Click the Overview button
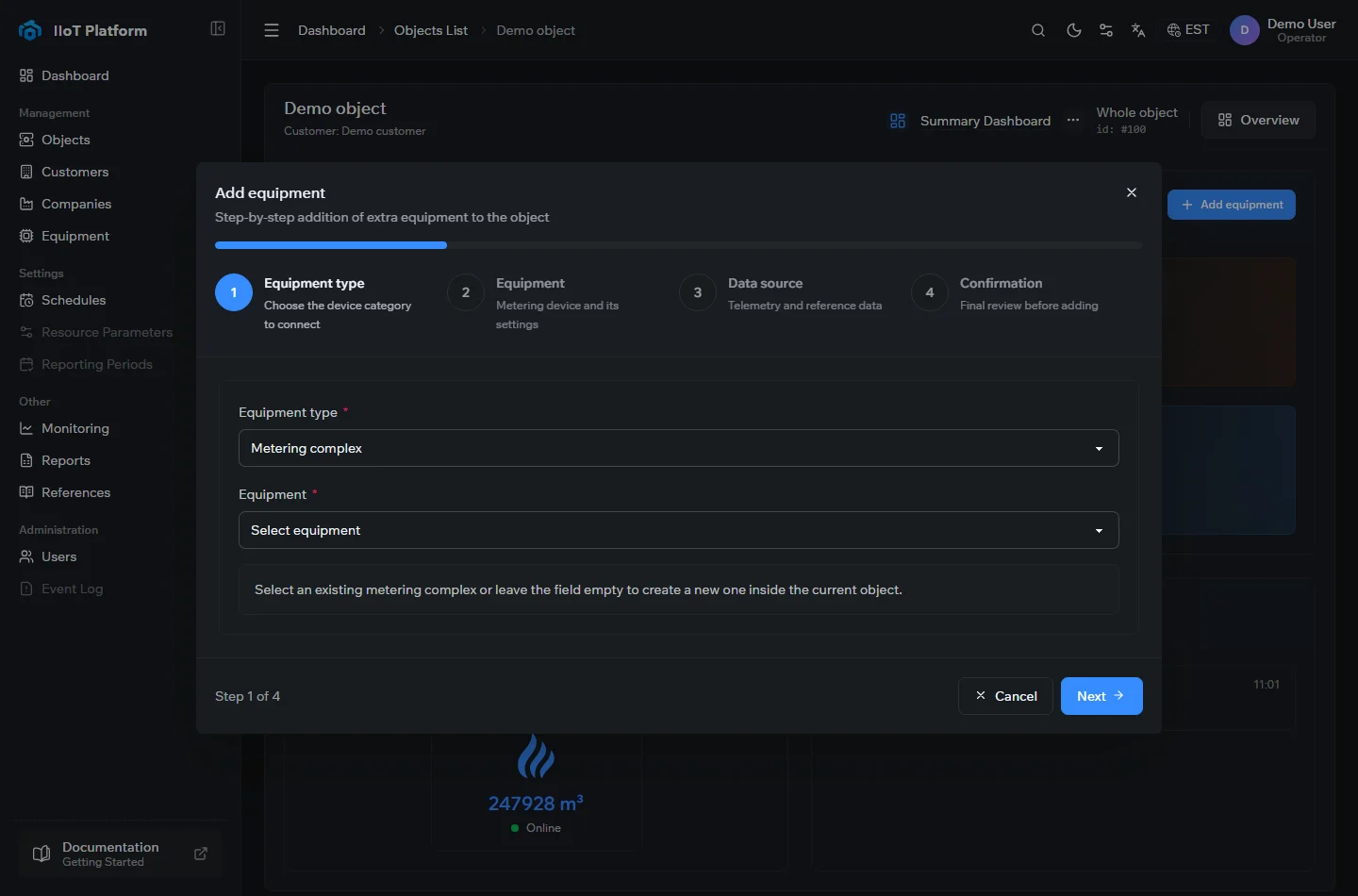 coord(1258,120)
